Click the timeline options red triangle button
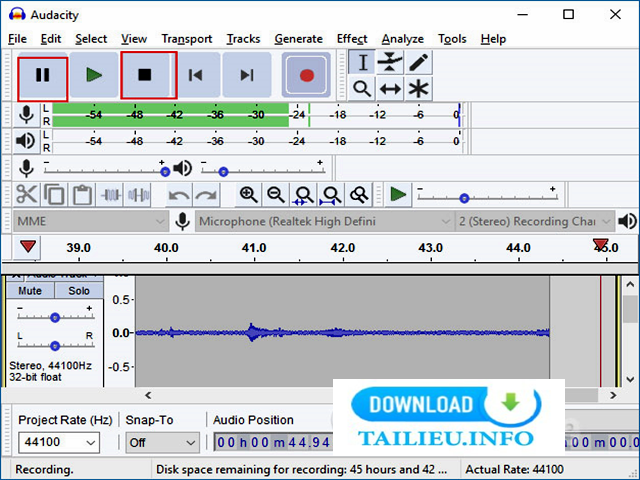 (27, 247)
